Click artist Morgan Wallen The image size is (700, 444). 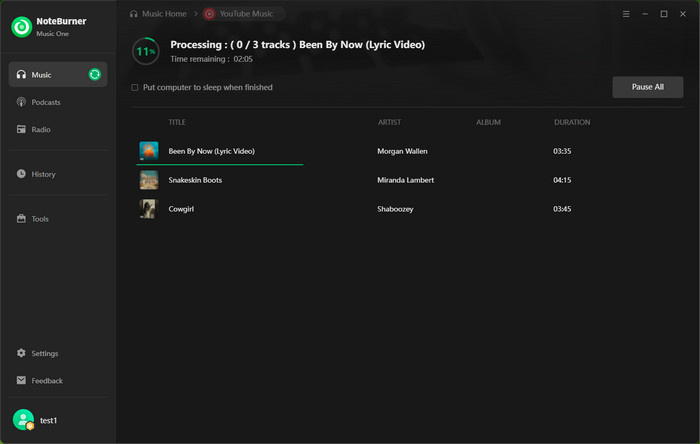click(x=402, y=151)
